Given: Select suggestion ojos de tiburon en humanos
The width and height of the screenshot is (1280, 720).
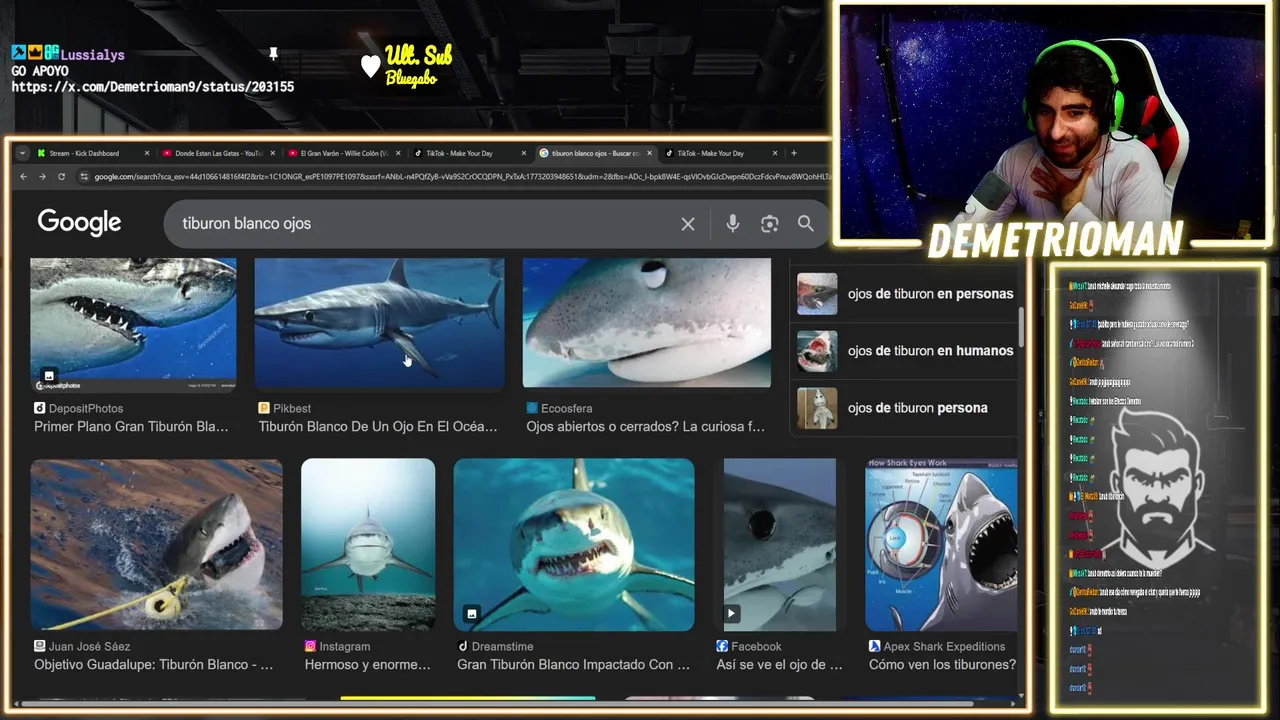Looking at the screenshot, I should (931, 351).
